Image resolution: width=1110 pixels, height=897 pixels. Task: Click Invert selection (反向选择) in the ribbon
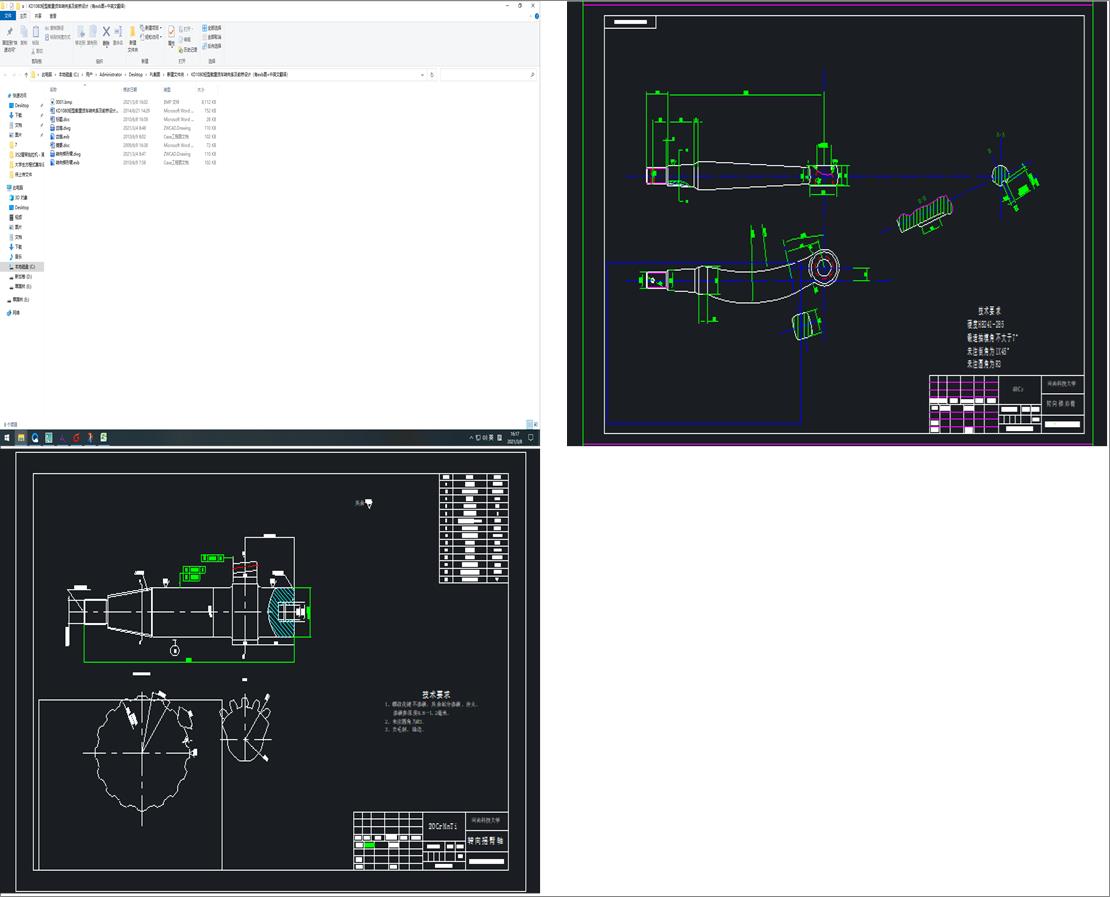[212, 46]
